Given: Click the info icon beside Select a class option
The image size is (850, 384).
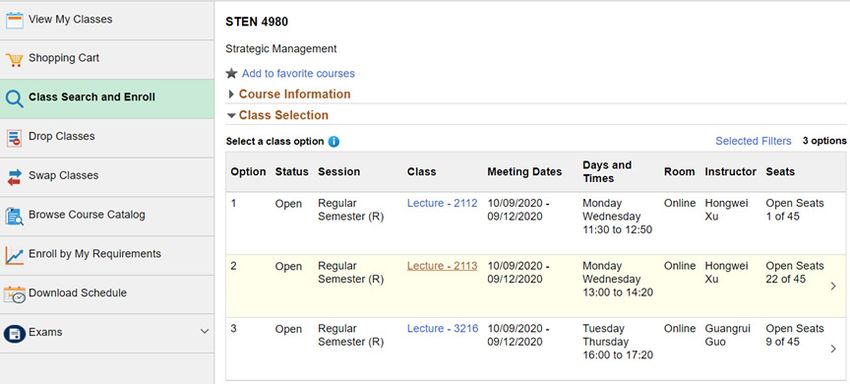Looking at the screenshot, I should 334,142.
